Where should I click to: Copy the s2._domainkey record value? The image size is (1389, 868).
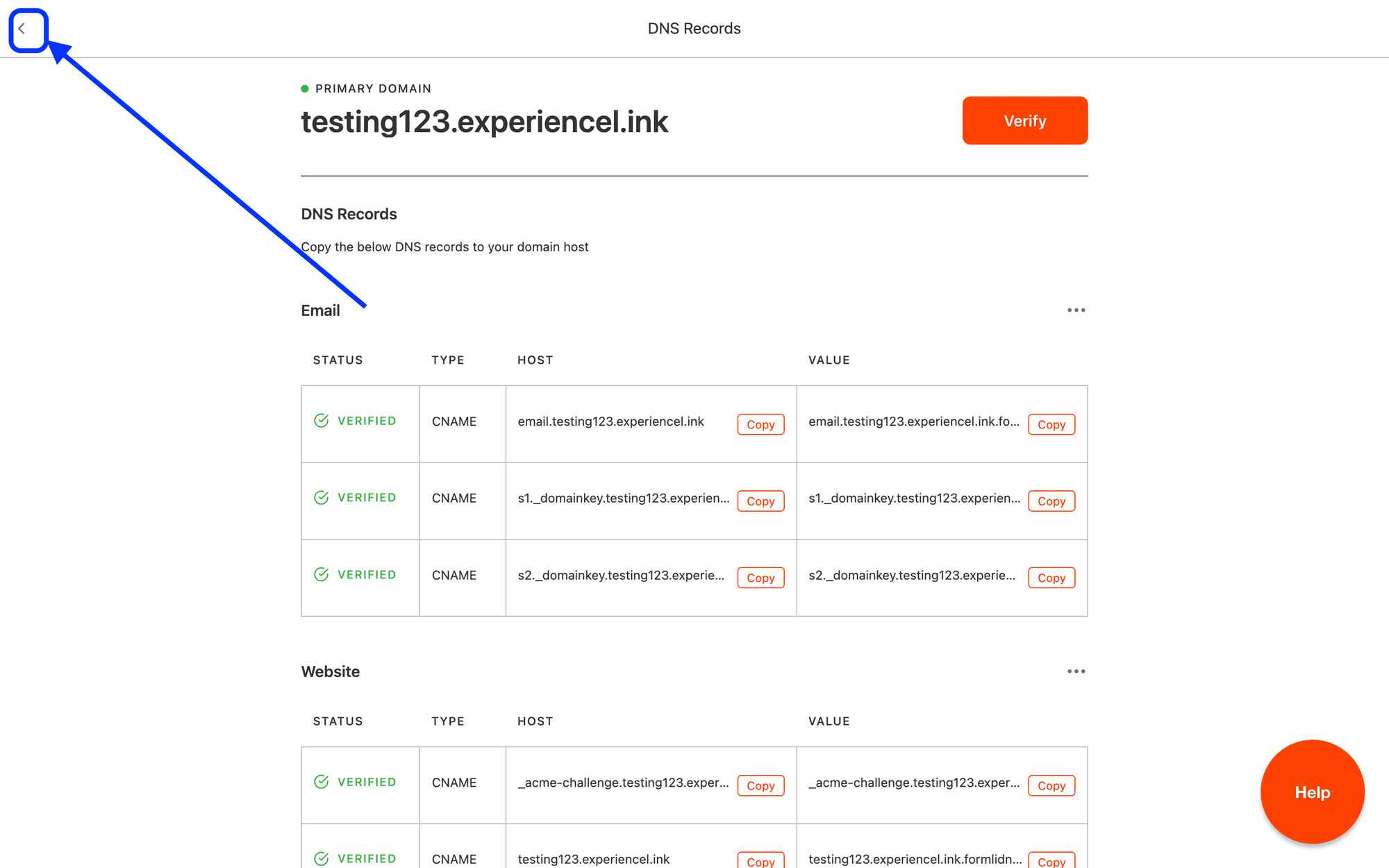pos(1051,578)
